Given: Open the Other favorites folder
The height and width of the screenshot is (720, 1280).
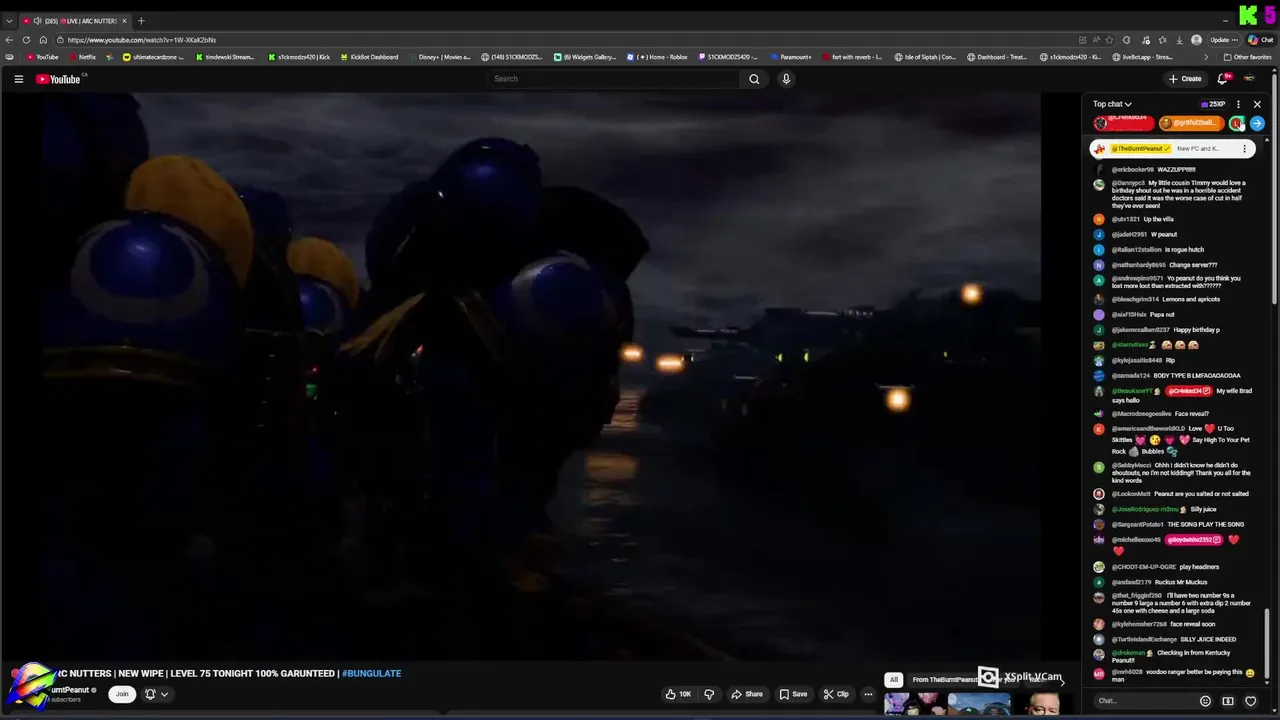Looking at the screenshot, I should [1247, 57].
